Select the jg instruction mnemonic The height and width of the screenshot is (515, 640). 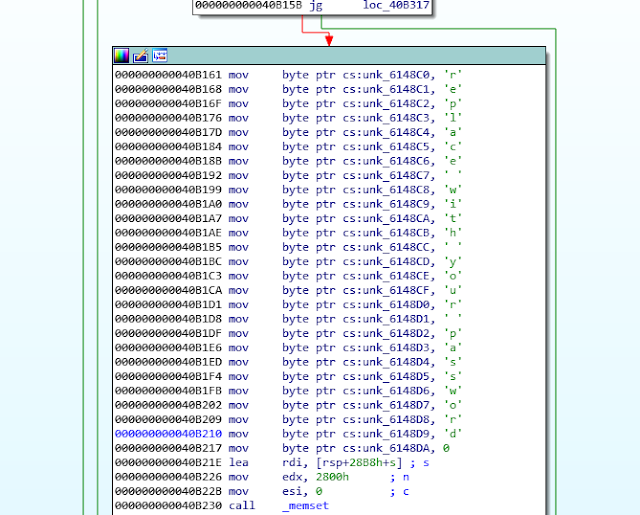316,6
